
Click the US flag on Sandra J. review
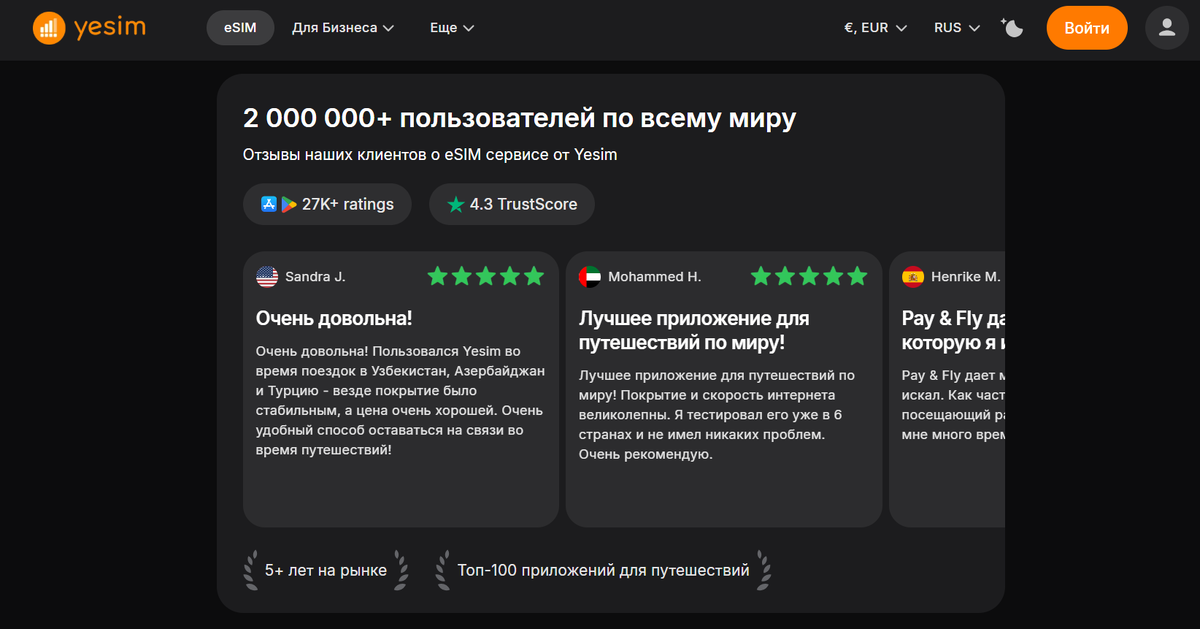coord(265,276)
